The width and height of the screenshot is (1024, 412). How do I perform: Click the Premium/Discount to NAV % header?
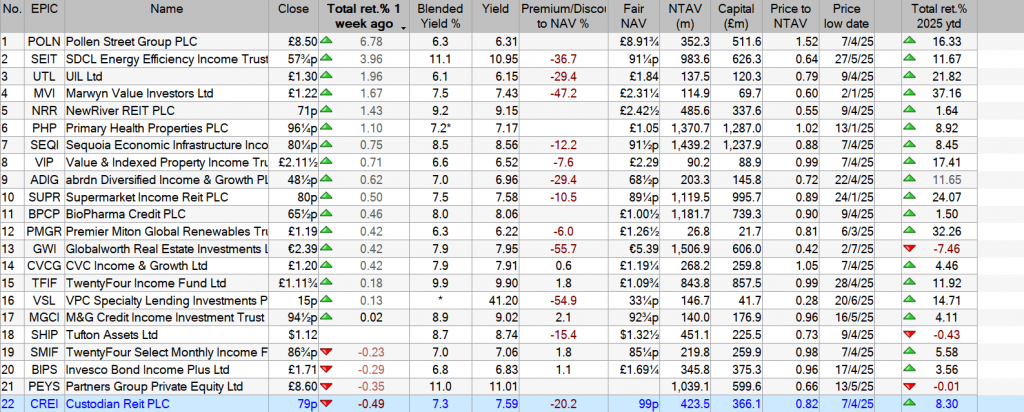coord(563,16)
